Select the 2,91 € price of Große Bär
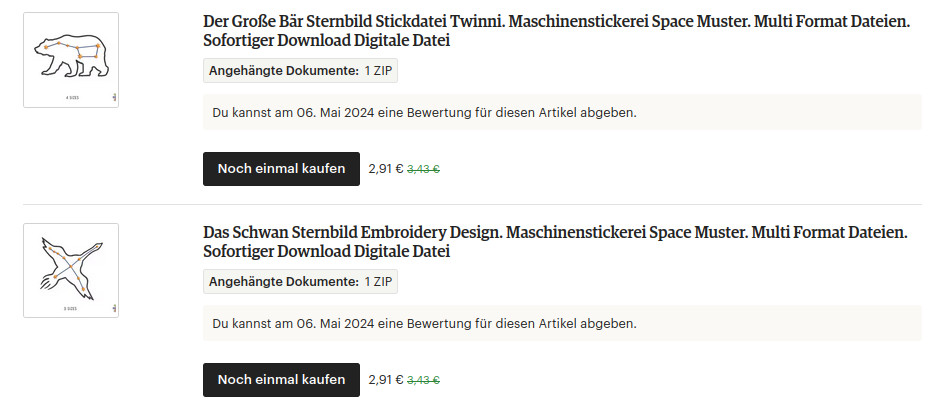This screenshot has width=931, height=412. coord(385,169)
